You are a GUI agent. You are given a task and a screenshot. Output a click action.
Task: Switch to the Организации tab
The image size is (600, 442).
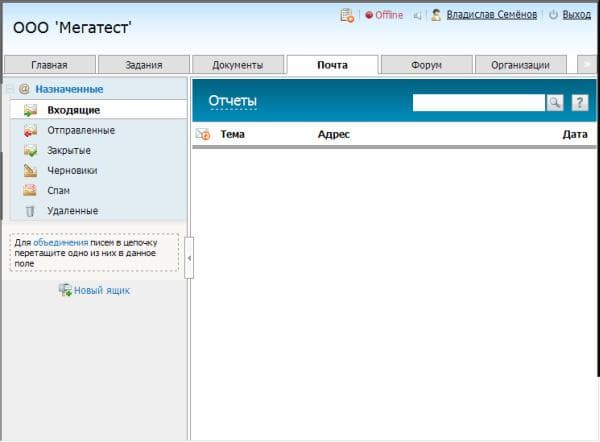(521, 65)
